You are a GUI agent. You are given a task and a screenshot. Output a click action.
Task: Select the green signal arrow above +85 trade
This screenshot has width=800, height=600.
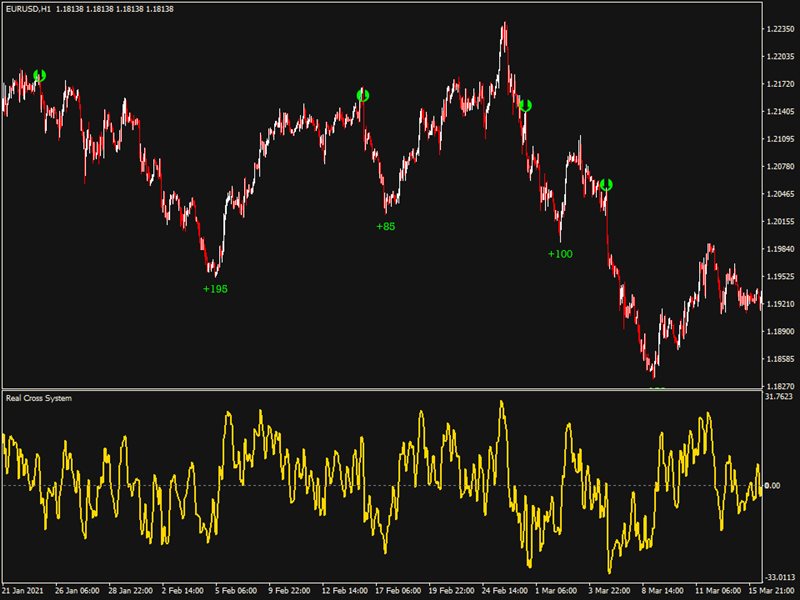click(x=363, y=95)
